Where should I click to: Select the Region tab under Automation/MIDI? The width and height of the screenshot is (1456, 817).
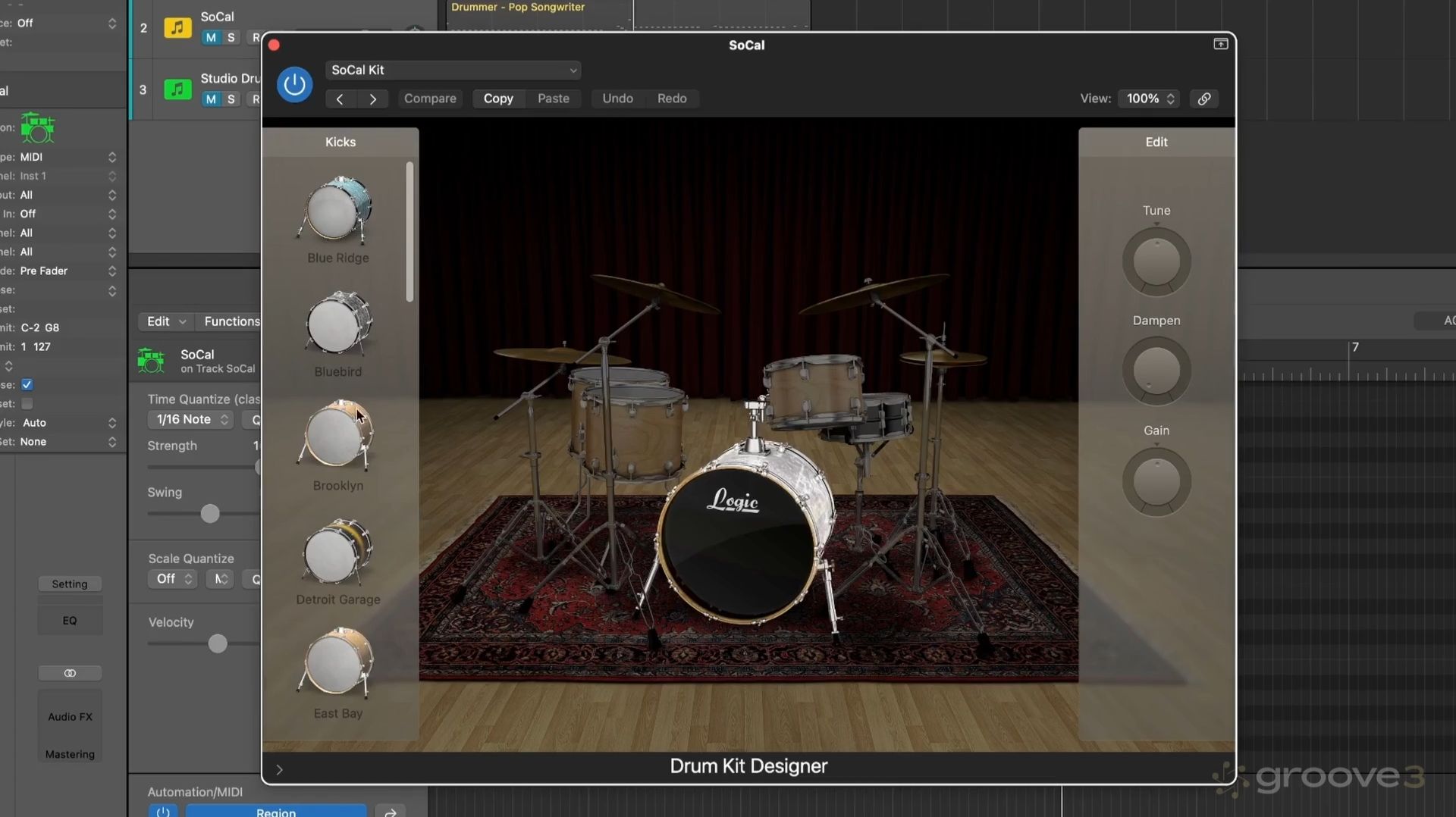pyautogui.click(x=276, y=812)
